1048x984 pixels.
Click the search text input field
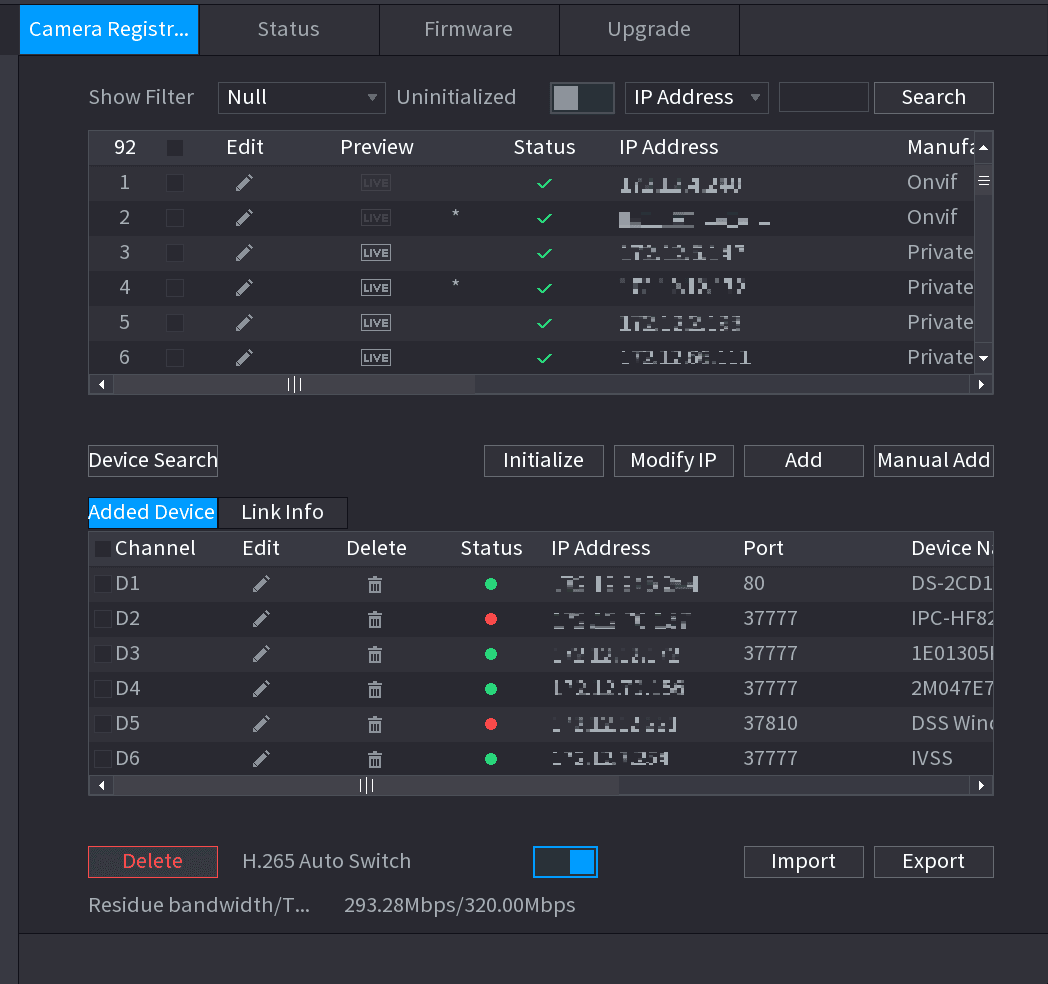pyautogui.click(x=823, y=98)
